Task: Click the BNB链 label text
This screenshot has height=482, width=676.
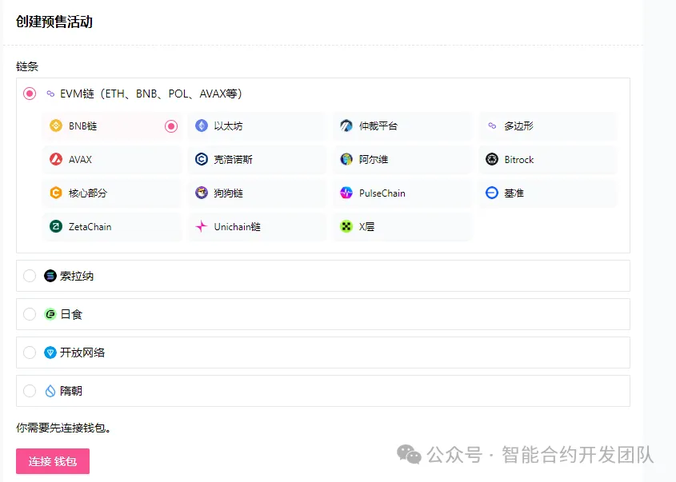Action: 83,126
